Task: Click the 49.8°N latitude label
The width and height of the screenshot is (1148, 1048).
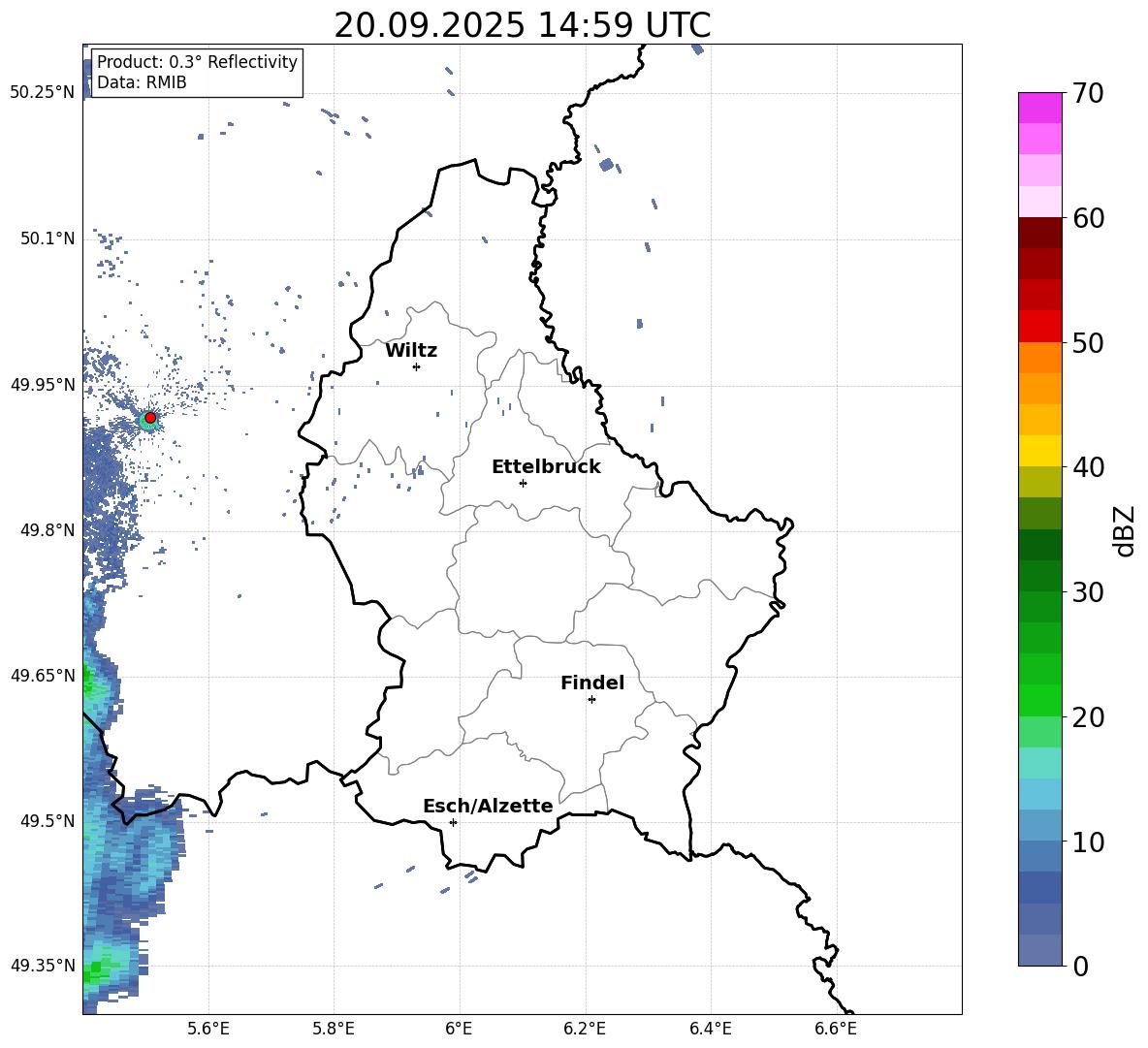Action: (x=48, y=530)
